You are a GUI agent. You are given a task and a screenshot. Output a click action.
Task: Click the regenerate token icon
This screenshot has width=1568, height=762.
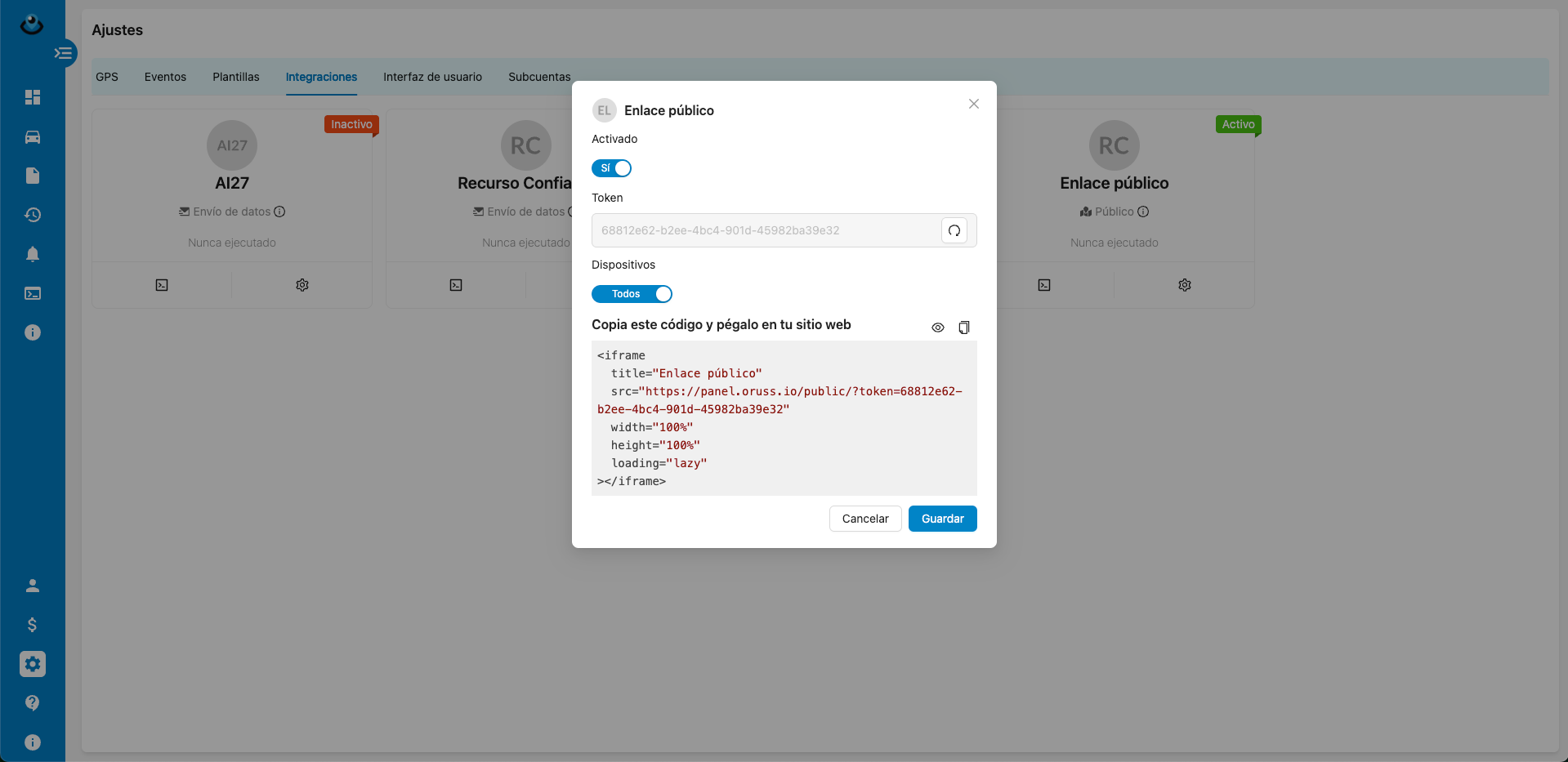coord(954,230)
